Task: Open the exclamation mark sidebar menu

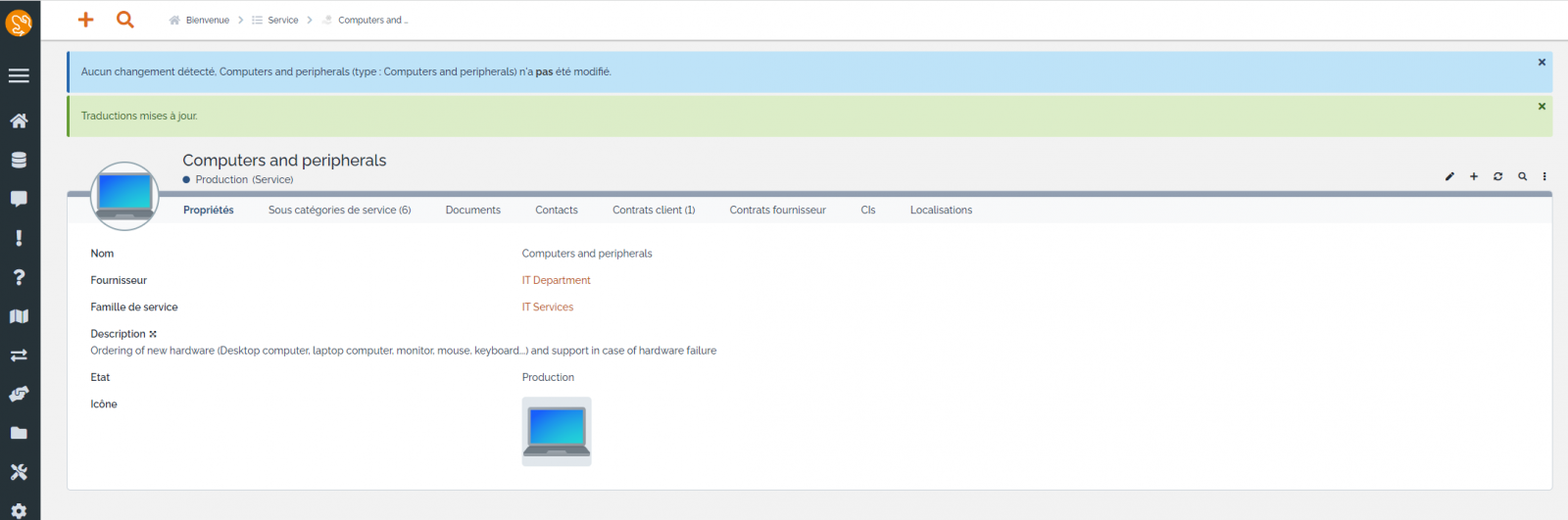Action: [19, 238]
